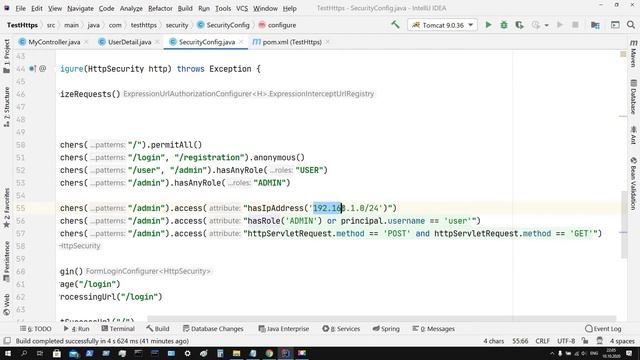
Task: Open the Spring tool window
Action: [x=386, y=329]
